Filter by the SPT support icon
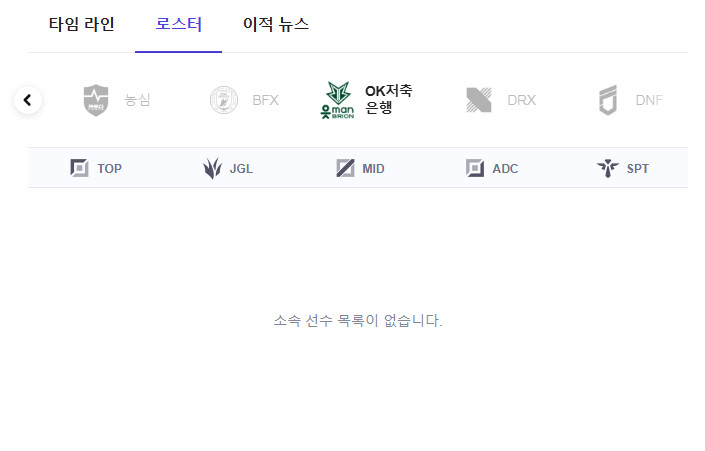 tap(608, 168)
